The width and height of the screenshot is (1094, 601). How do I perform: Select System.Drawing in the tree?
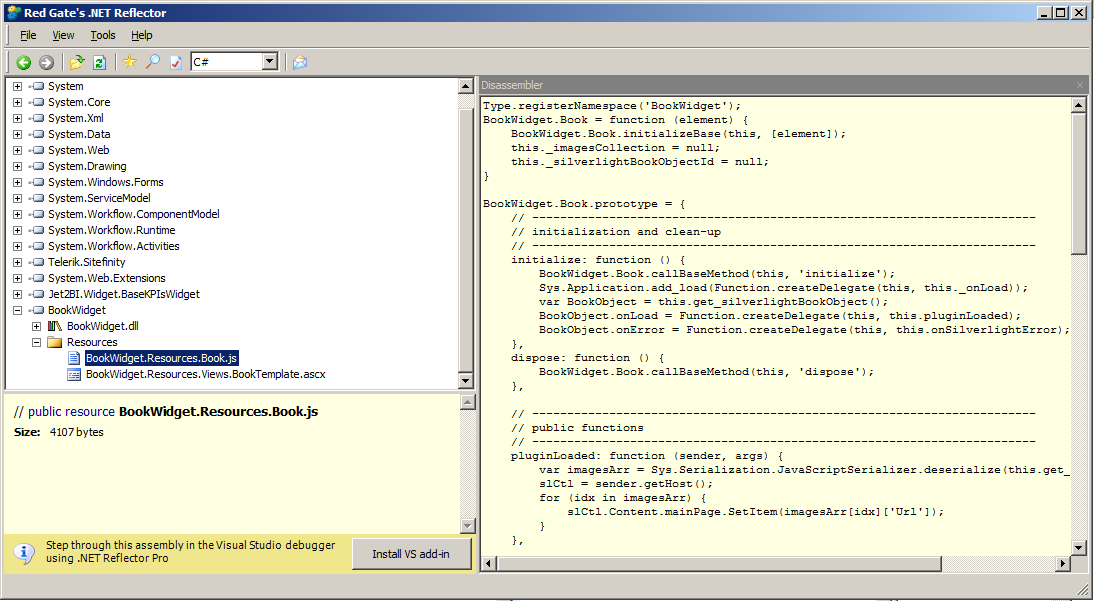[x=87, y=166]
